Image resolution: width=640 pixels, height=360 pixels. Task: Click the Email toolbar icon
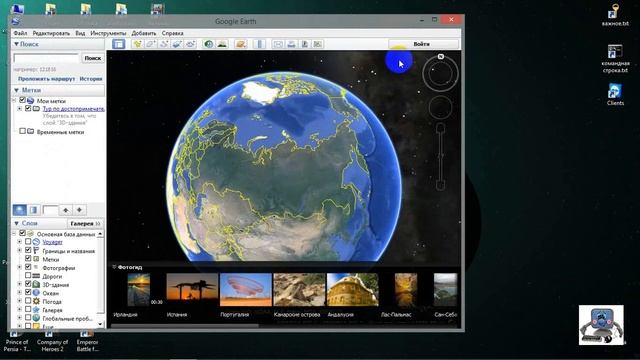(x=278, y=44)
